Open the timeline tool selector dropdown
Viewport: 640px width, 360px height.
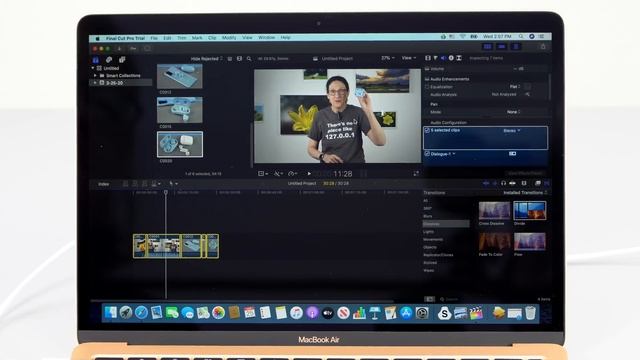tap(173, 184)
